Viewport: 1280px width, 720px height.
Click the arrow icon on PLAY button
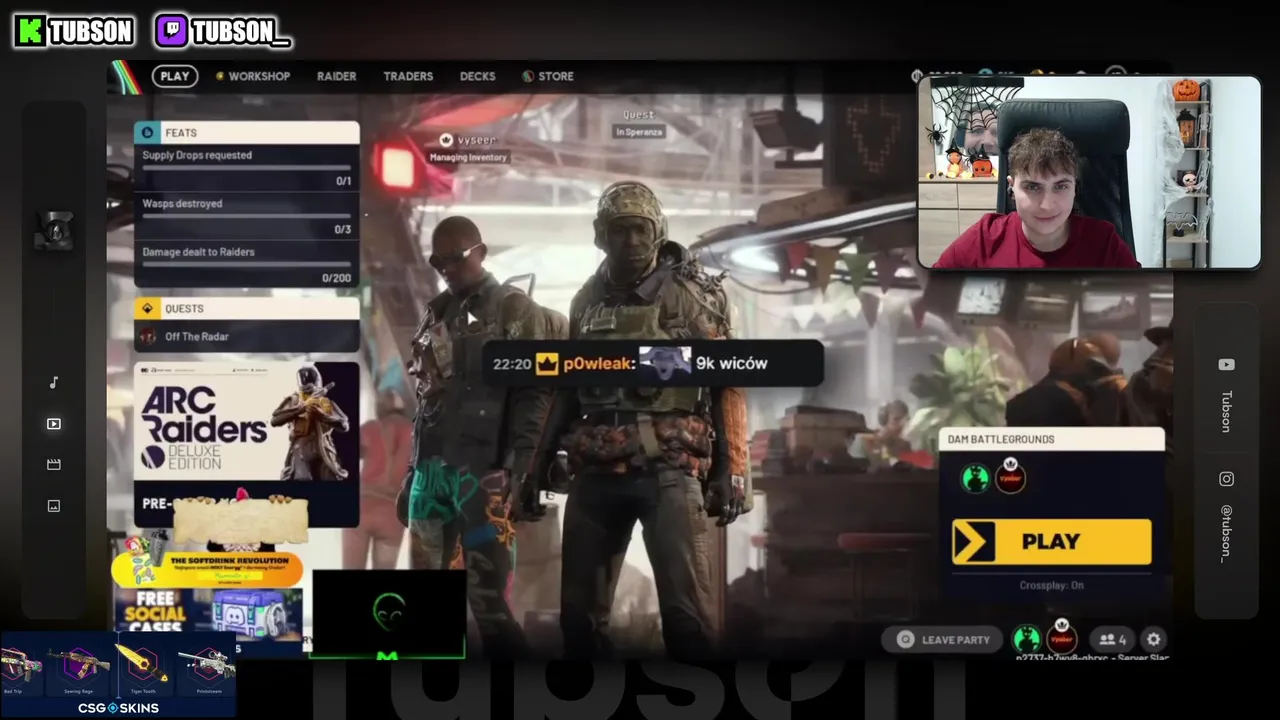pos(974,542)
